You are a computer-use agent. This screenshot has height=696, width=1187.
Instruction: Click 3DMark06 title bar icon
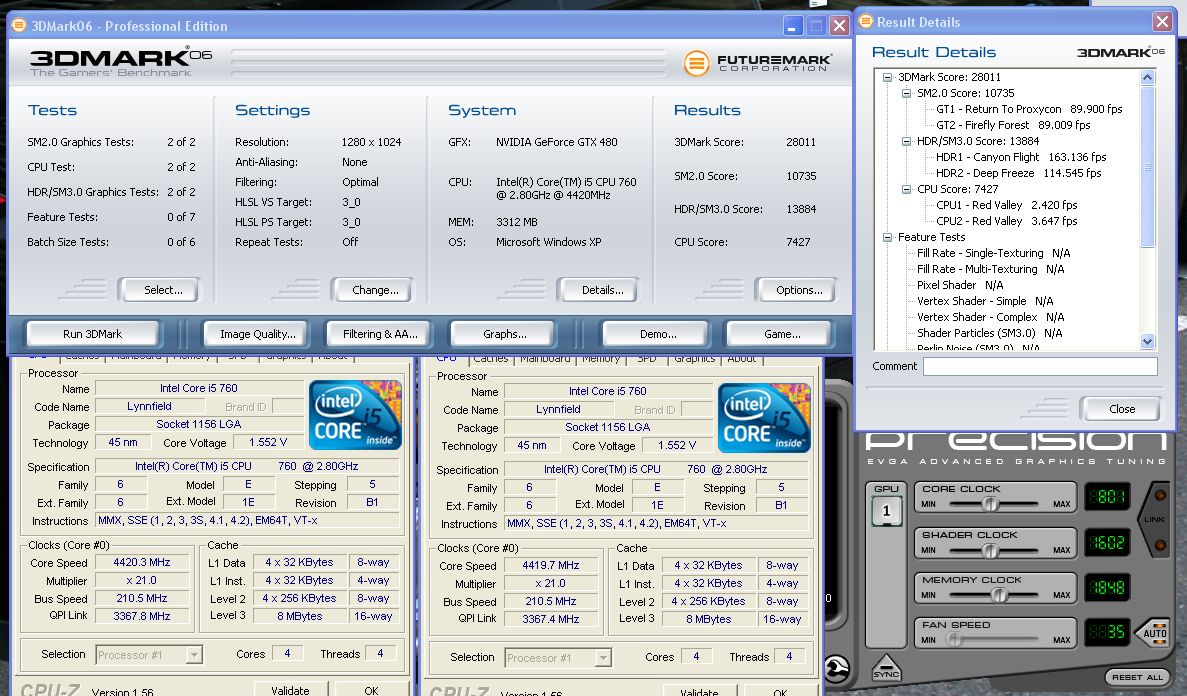[18, 25]
